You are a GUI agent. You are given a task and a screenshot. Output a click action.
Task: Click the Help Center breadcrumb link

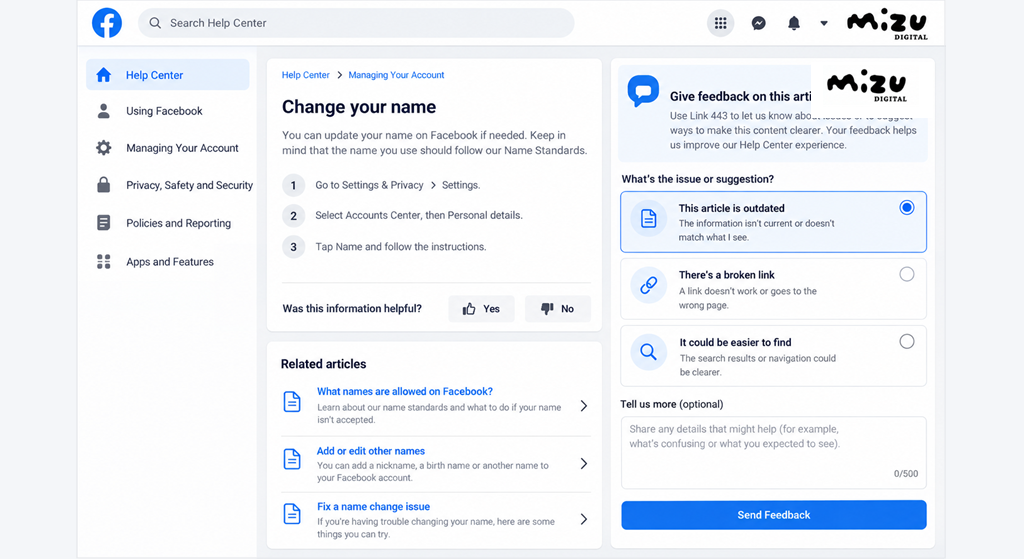click(306, 75)
